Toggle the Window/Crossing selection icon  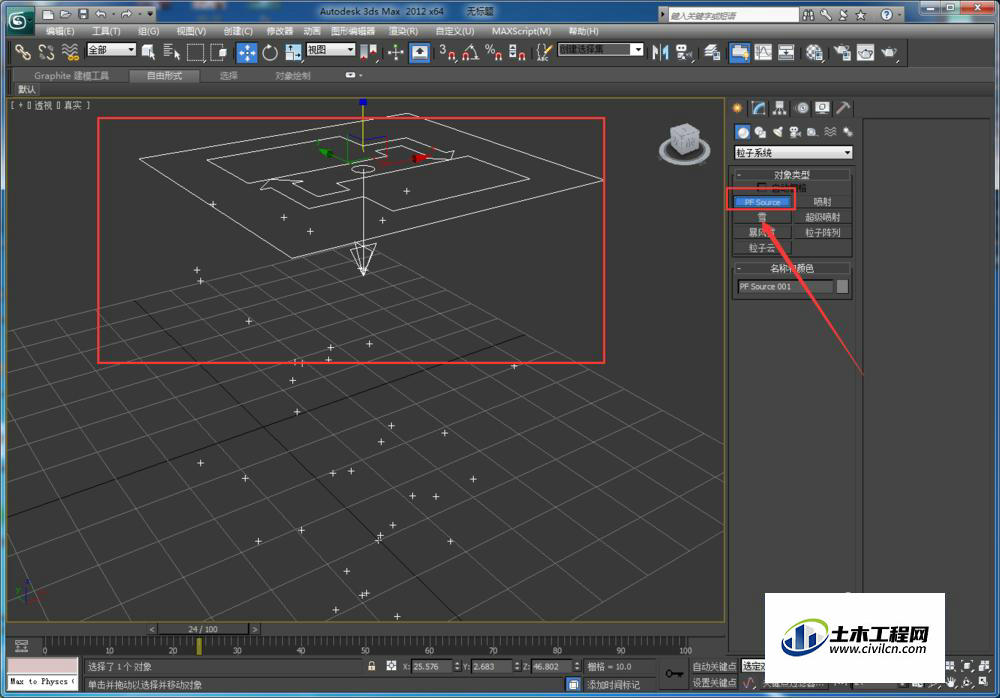pos(218,52)
